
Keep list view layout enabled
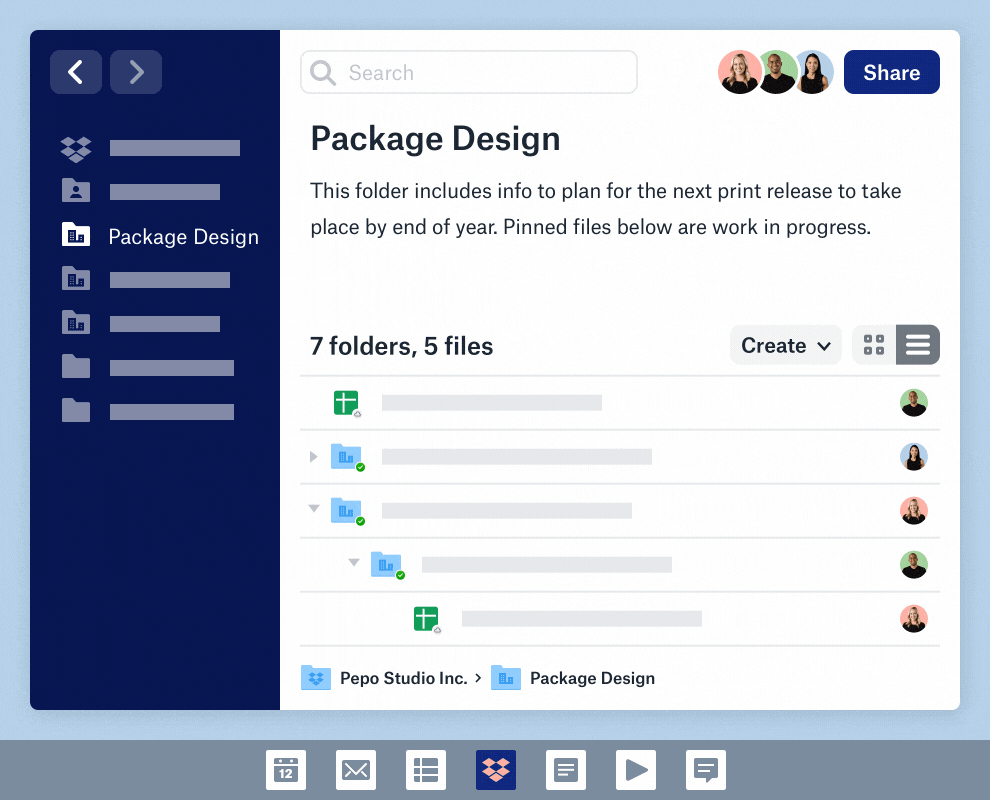[x=918, y=344]
